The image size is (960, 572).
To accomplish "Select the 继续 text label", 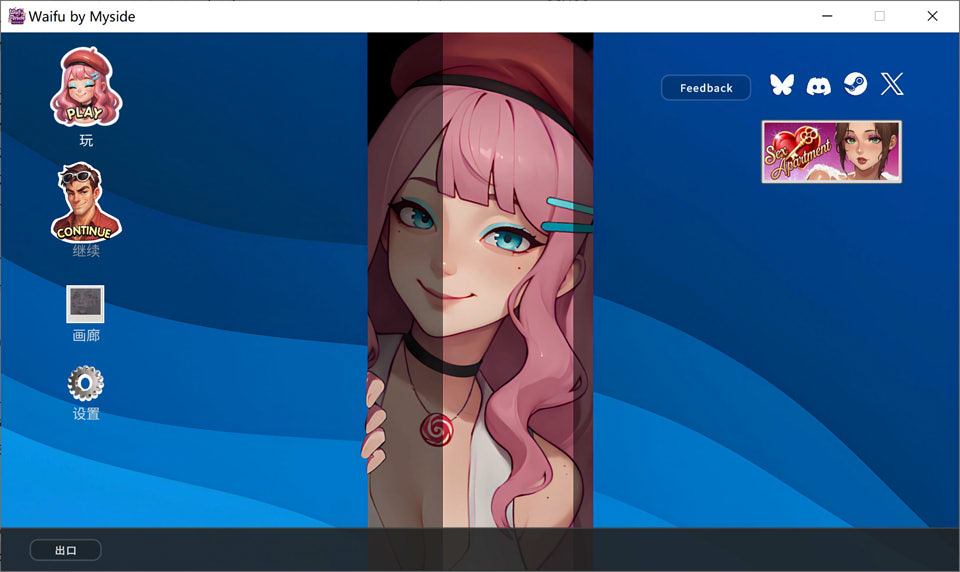I will [86, 251].
